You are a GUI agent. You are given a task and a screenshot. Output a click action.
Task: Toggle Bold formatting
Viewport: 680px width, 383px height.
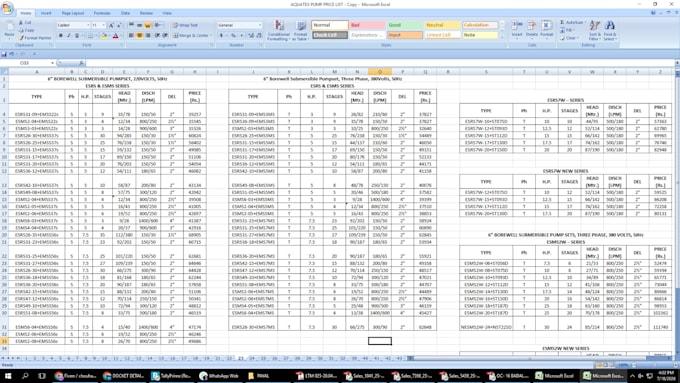click(x=61, y=36)
